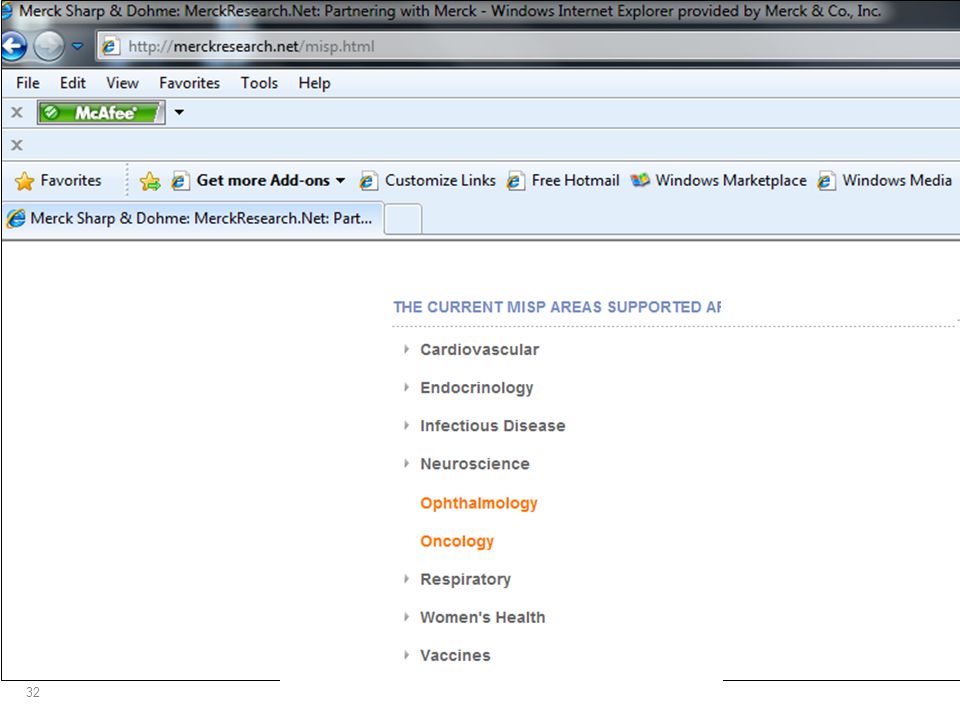Open the Edit menu
This screenshot has height=720, width=960.
point(72,83)
